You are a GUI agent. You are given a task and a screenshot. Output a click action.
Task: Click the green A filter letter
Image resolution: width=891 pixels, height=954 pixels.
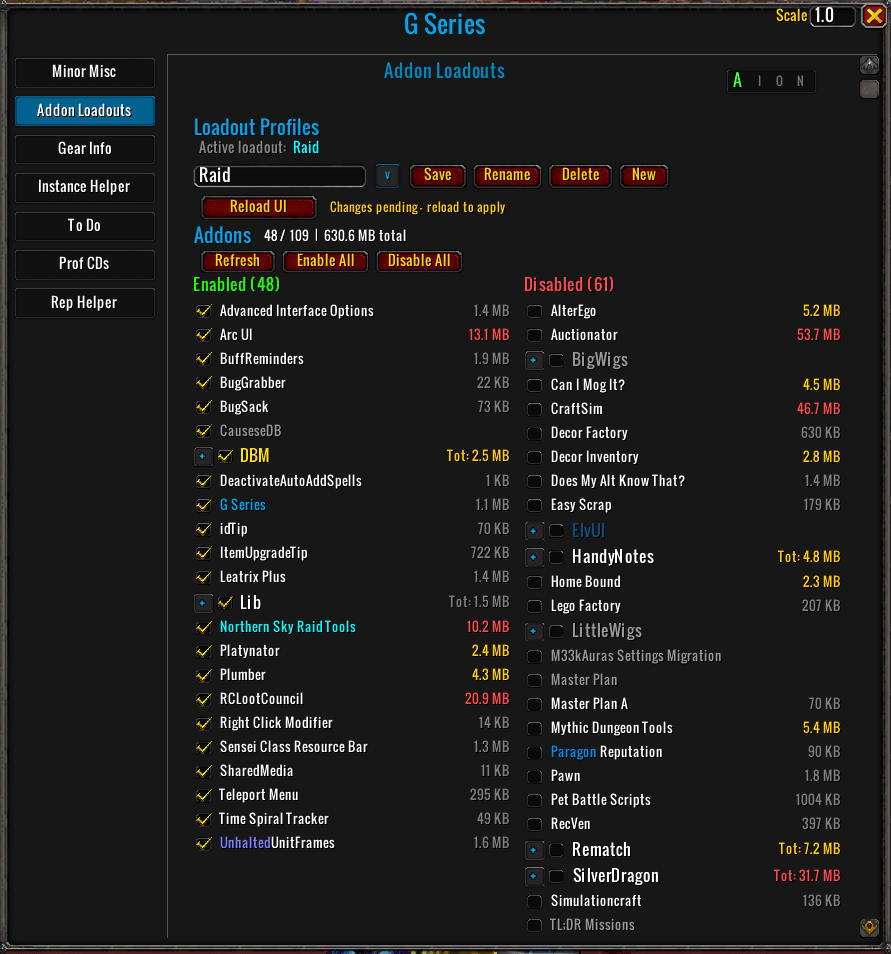738,81
